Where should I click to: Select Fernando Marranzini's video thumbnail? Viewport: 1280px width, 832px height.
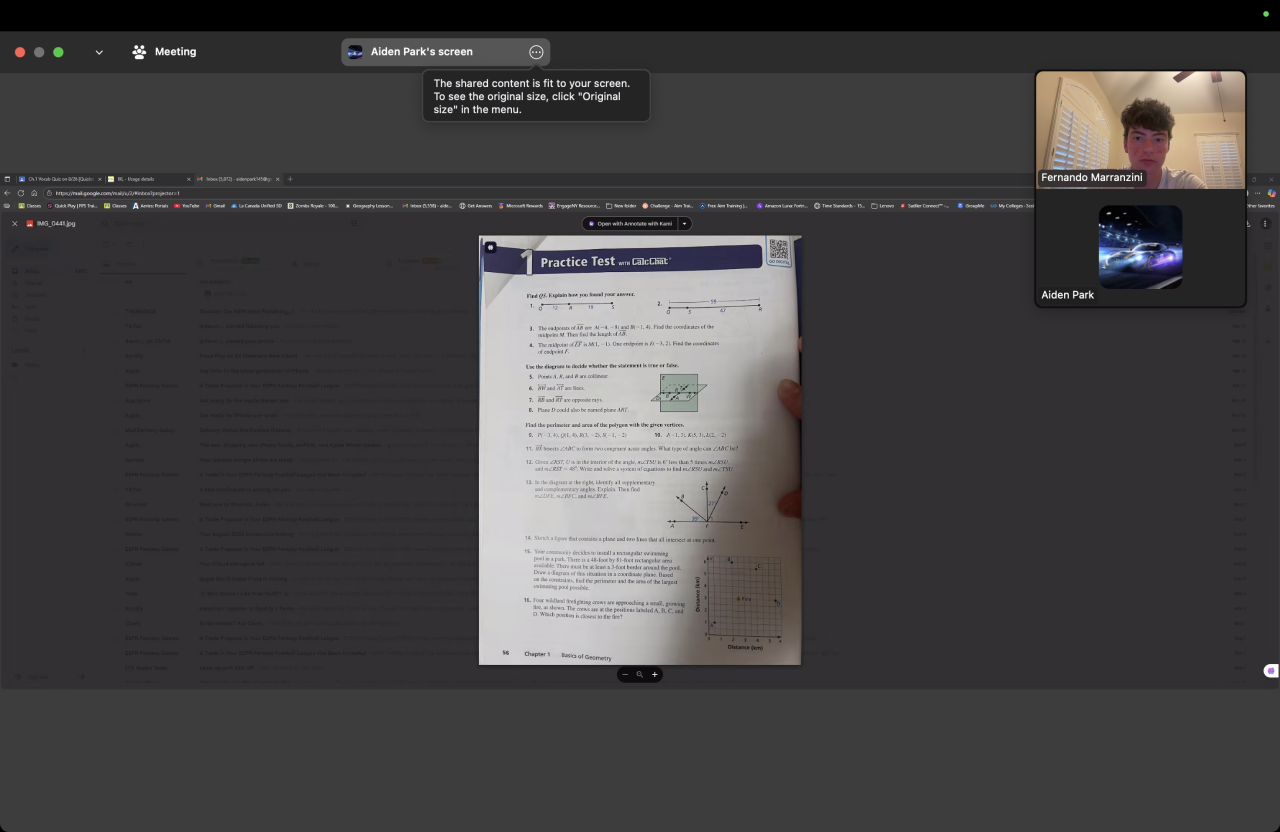(x=1140, y=130)
